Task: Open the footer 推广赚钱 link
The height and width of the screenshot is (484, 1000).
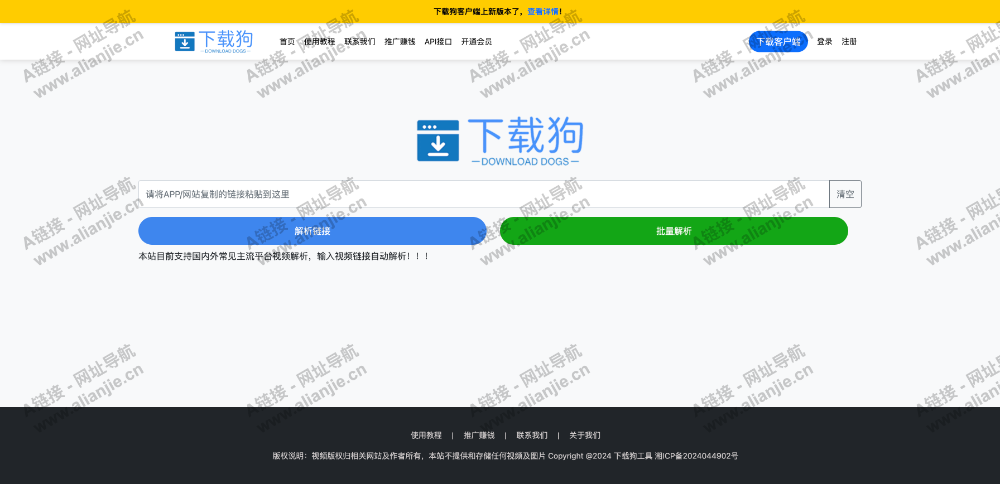Action: coord(479,436)
